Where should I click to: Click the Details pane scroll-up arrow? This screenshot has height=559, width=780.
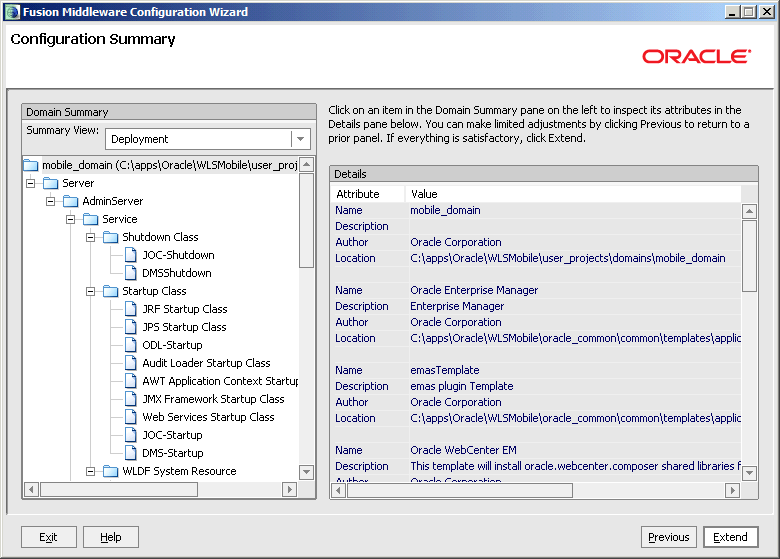(749, 211)
